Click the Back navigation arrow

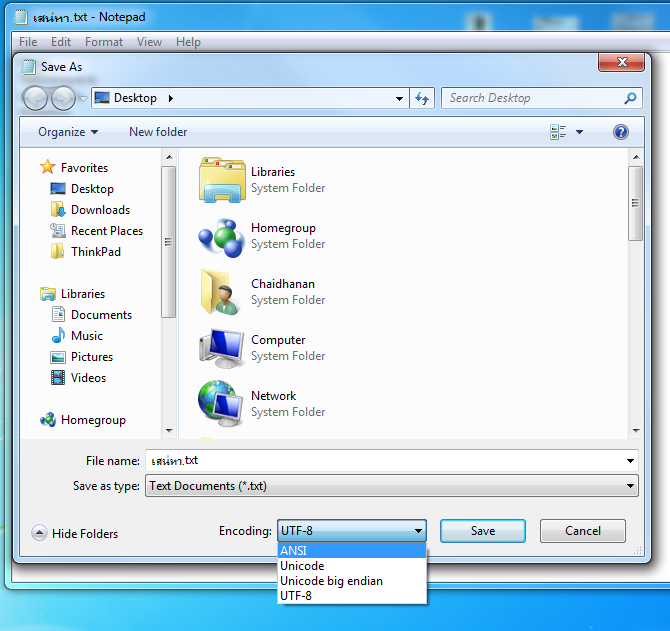[35, 99]
